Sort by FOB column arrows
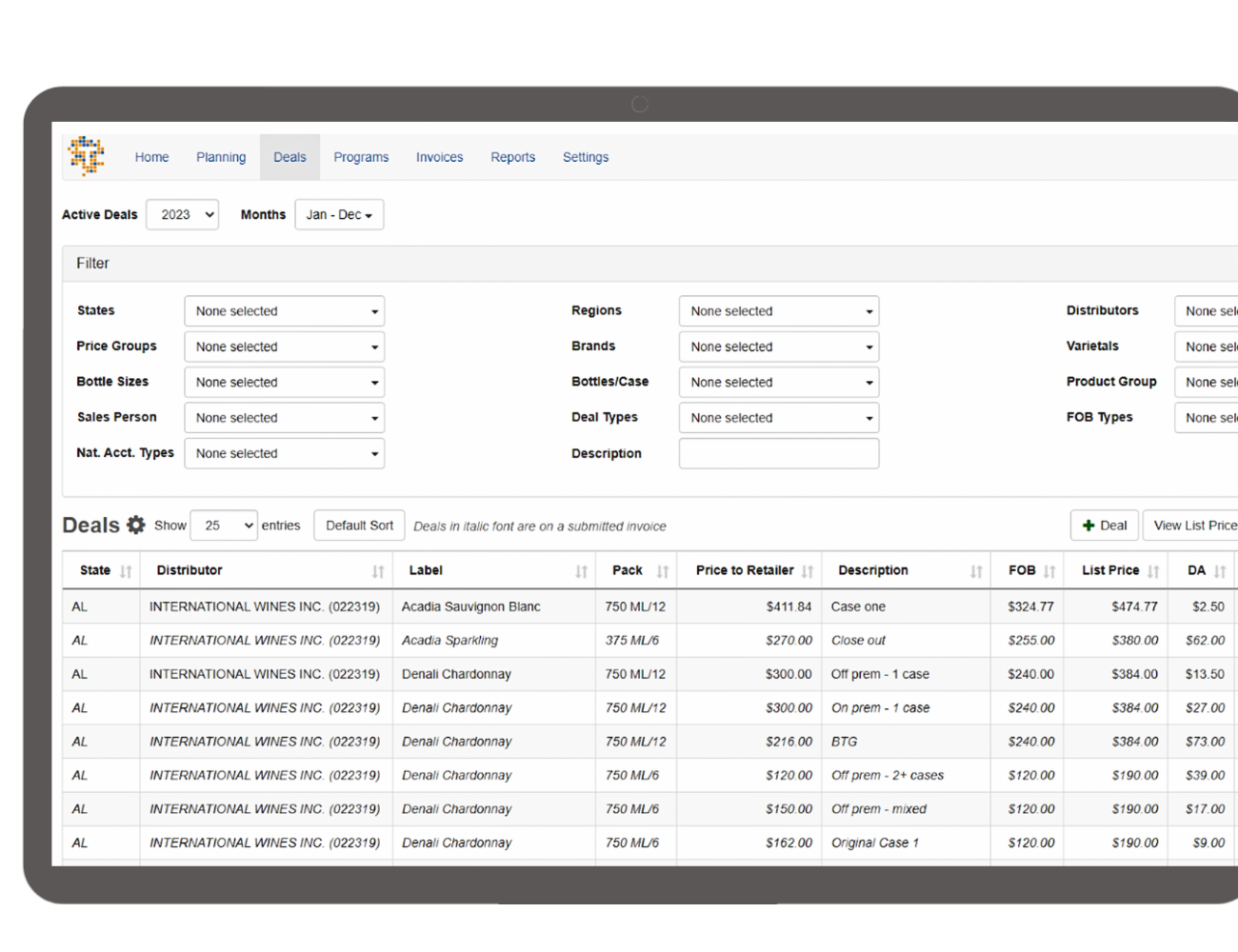 1049,571
